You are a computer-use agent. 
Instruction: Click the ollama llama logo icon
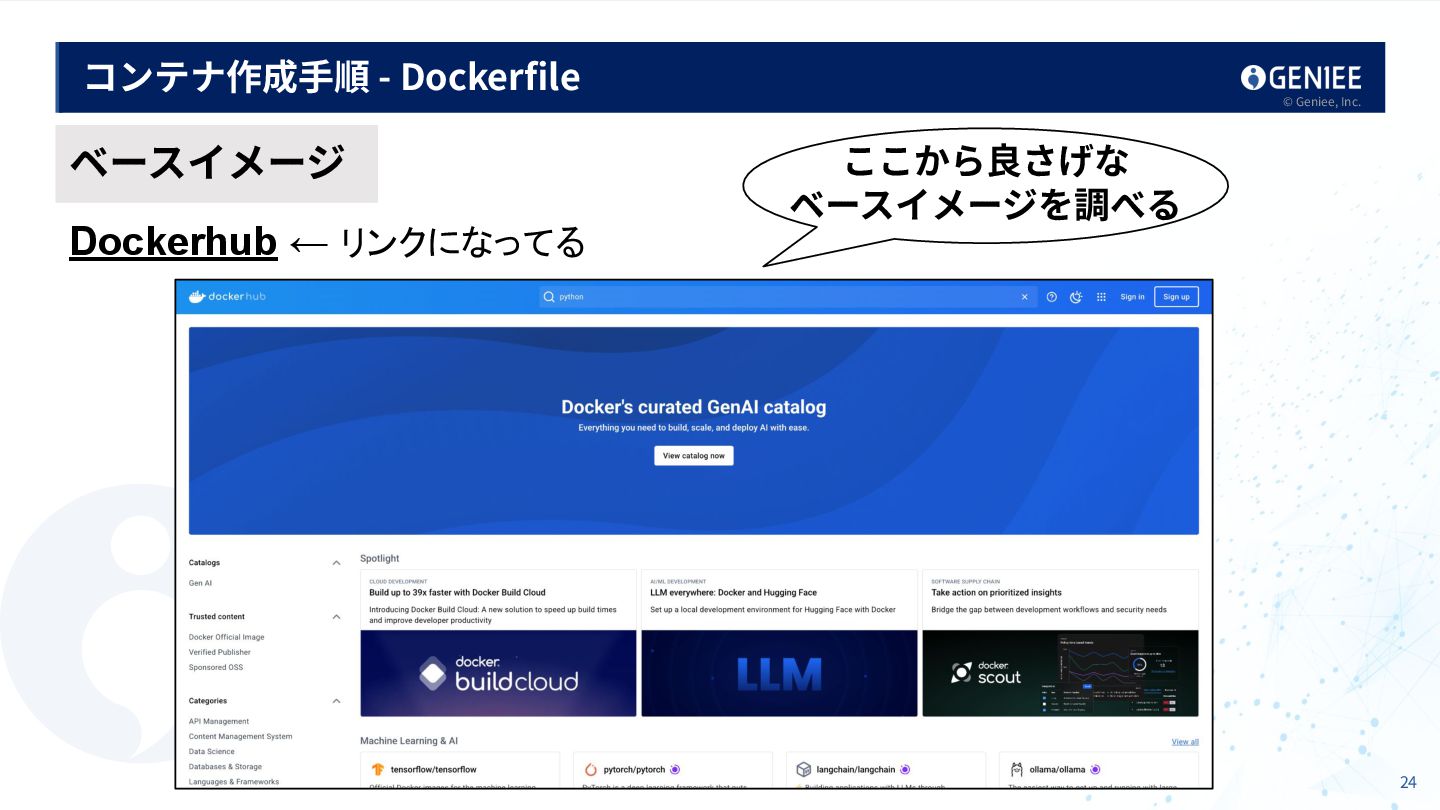point(1017,770)
